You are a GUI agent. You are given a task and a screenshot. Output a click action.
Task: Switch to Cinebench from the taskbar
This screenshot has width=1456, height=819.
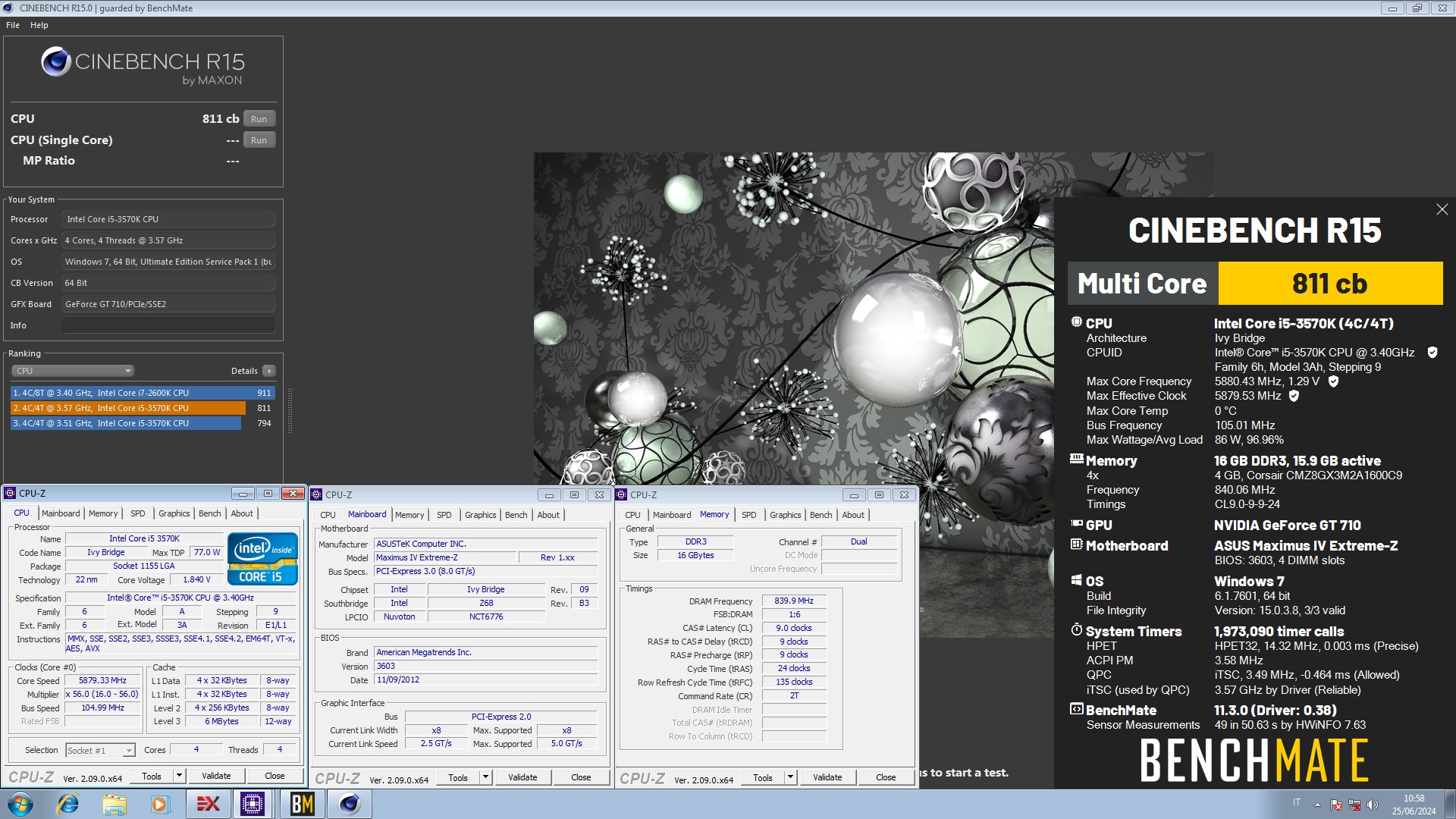349,804
